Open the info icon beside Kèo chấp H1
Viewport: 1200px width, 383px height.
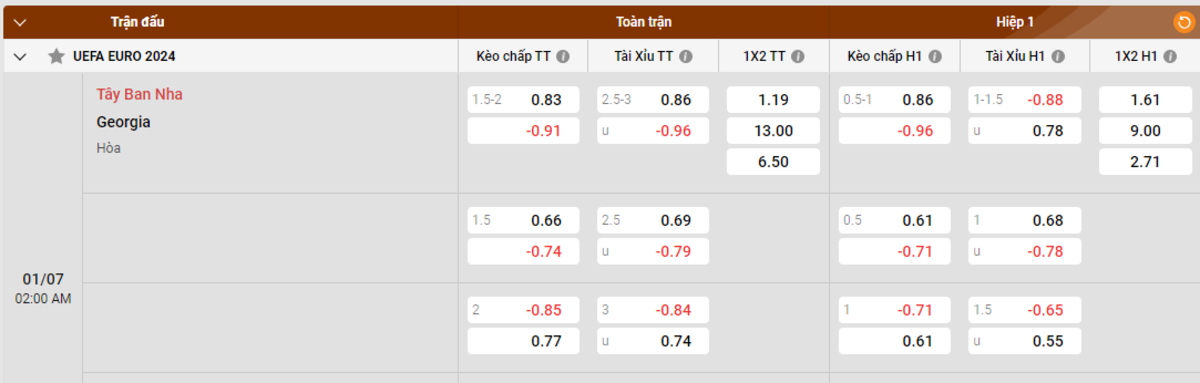coord(935,57)
